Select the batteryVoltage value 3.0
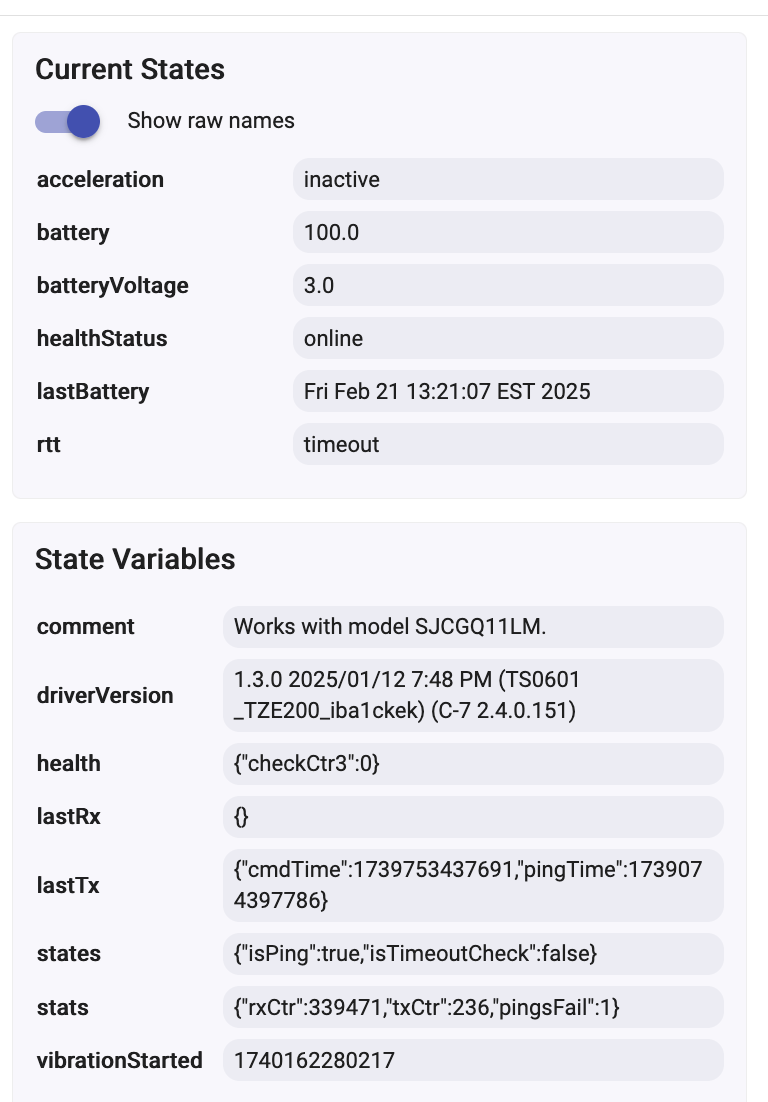The height and width of the screenshot is (1102, 768). click(319, 286)
